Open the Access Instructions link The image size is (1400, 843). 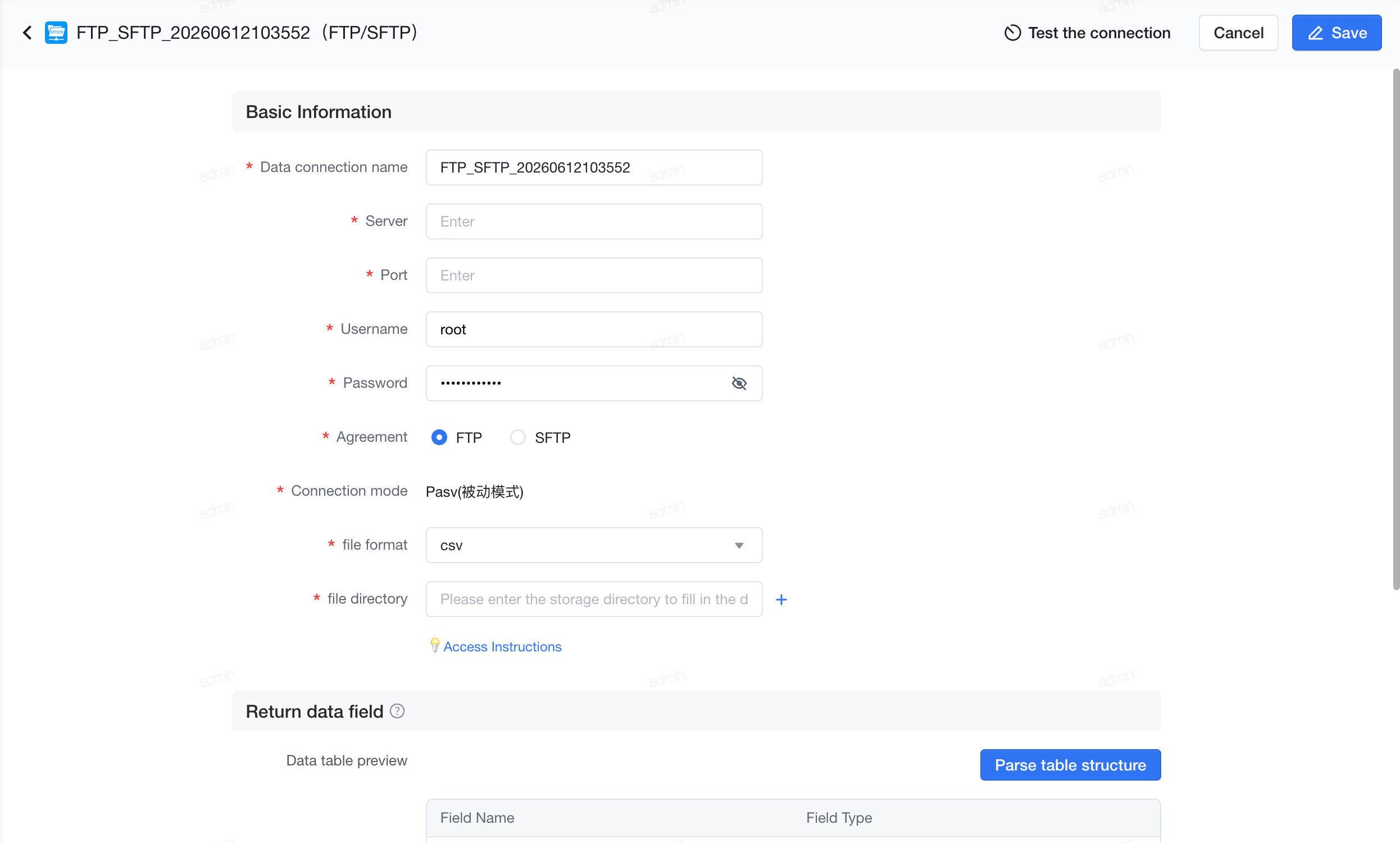(x=502, y=646)
